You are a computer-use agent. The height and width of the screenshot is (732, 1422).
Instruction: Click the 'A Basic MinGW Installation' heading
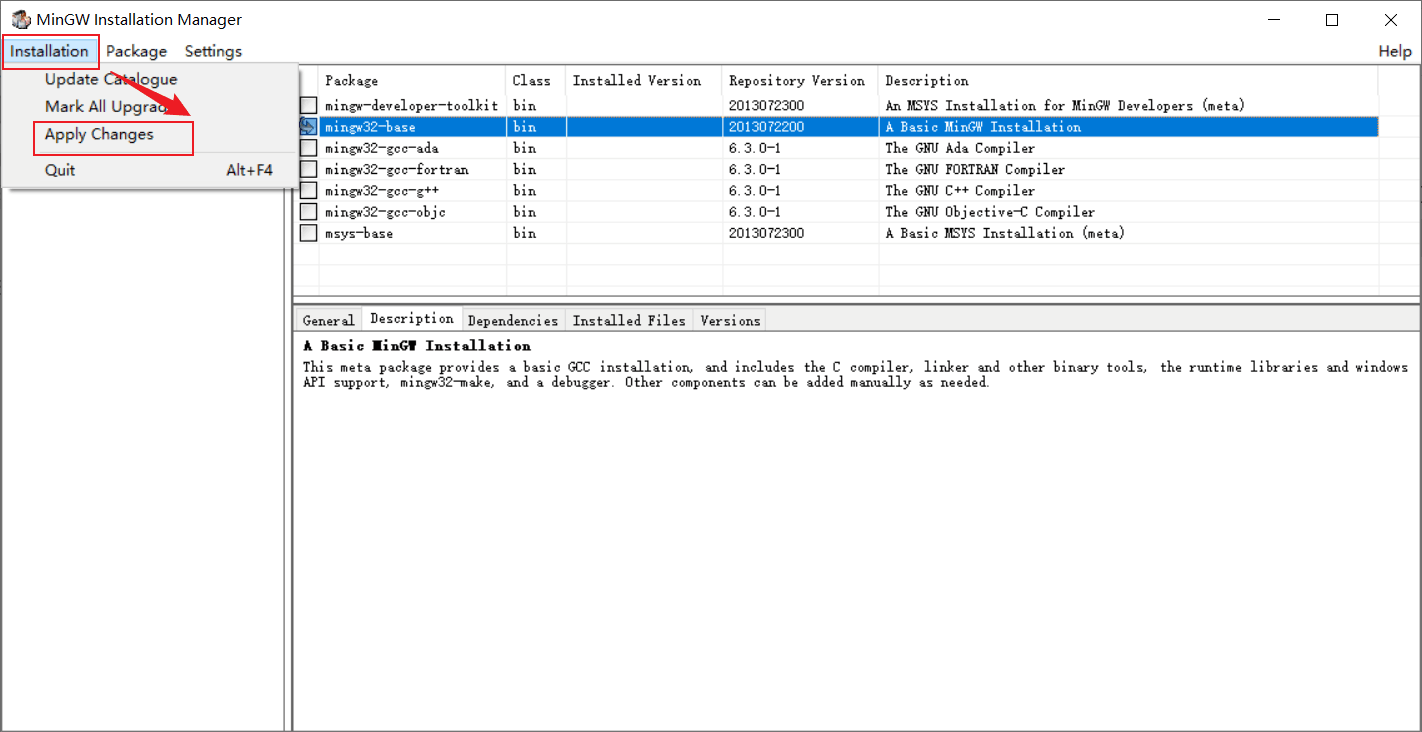pos(417,345)
